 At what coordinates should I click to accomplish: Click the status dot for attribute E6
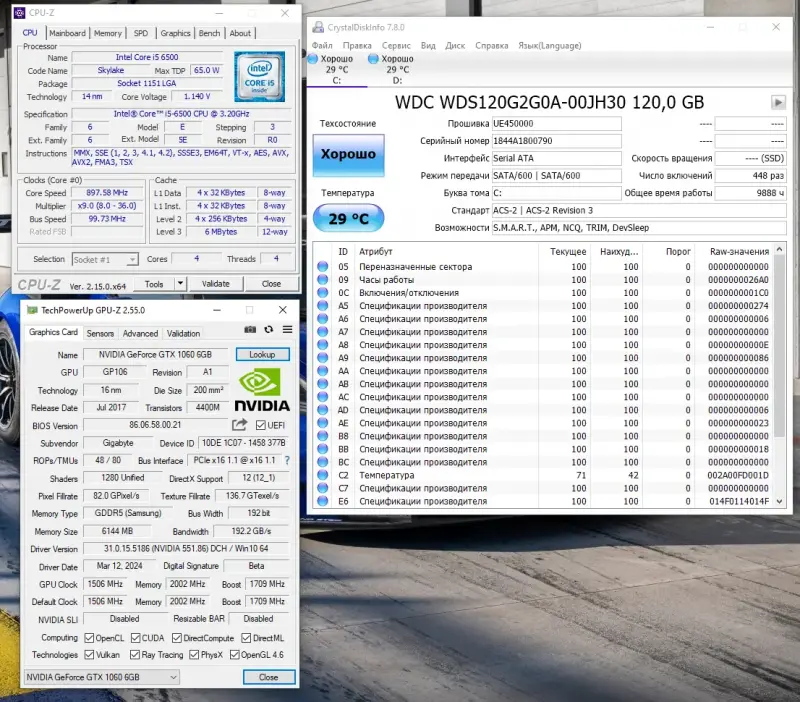click(x=322, y=501)
